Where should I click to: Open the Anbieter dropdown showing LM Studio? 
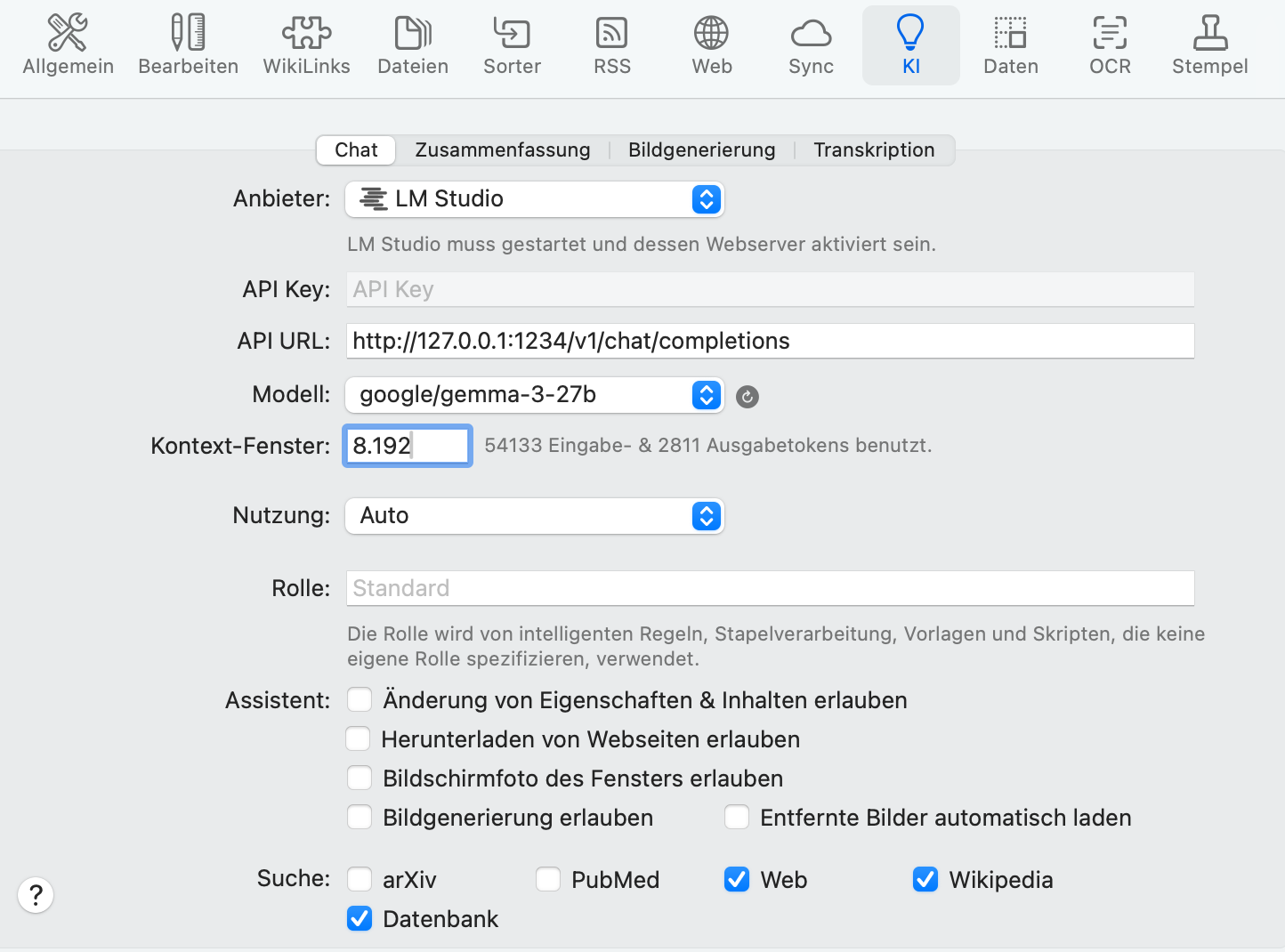(534, 199)
